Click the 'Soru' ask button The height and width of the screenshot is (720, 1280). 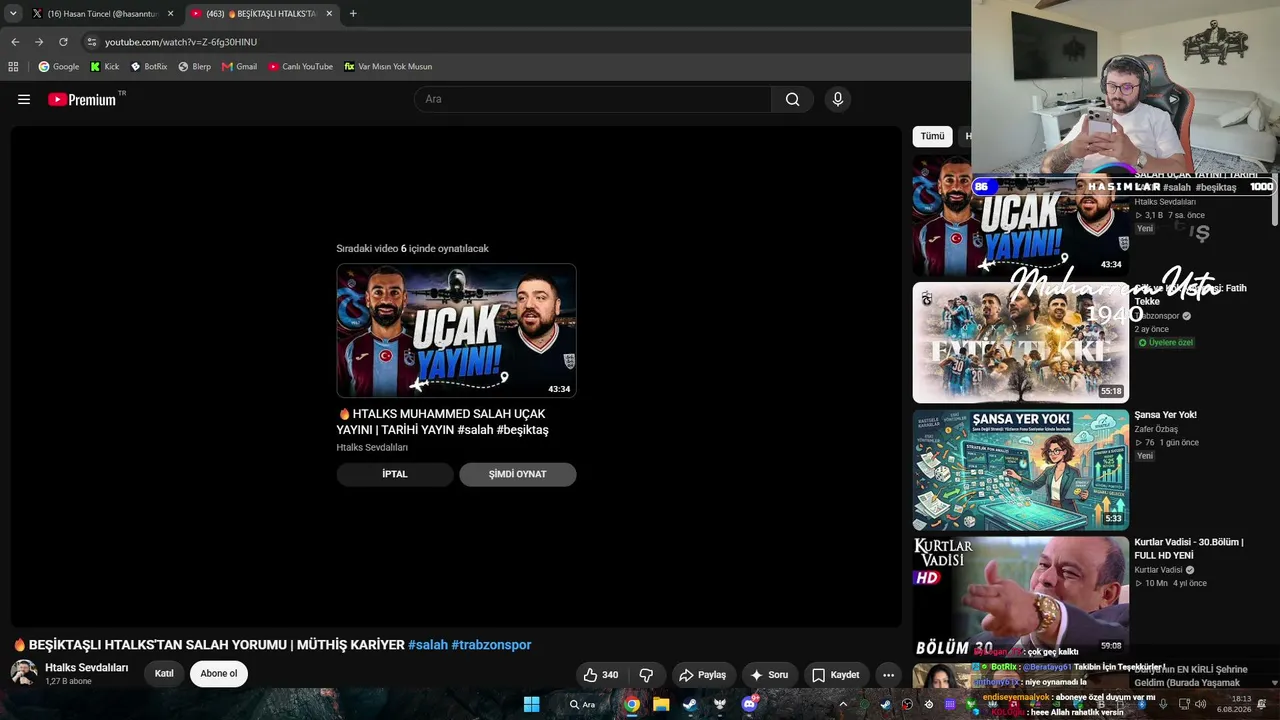pos(769,675)
